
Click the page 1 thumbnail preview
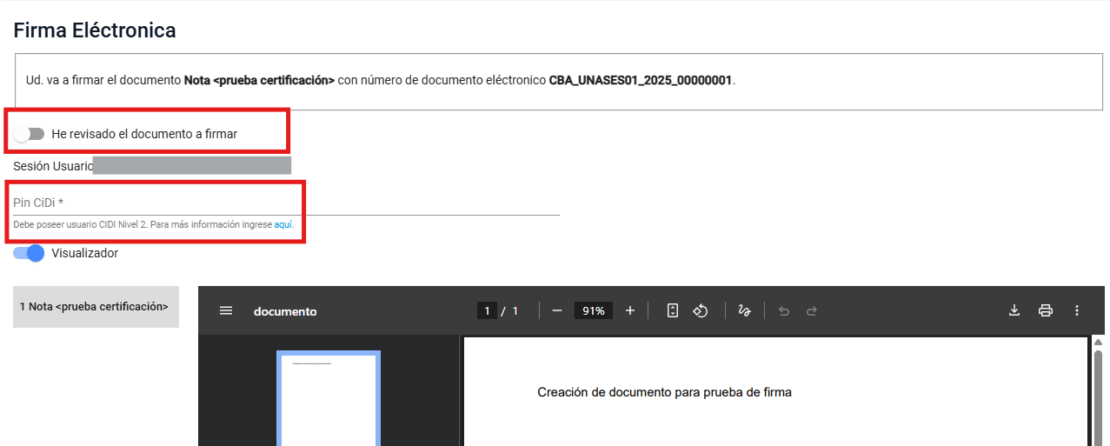pos(328,400)
